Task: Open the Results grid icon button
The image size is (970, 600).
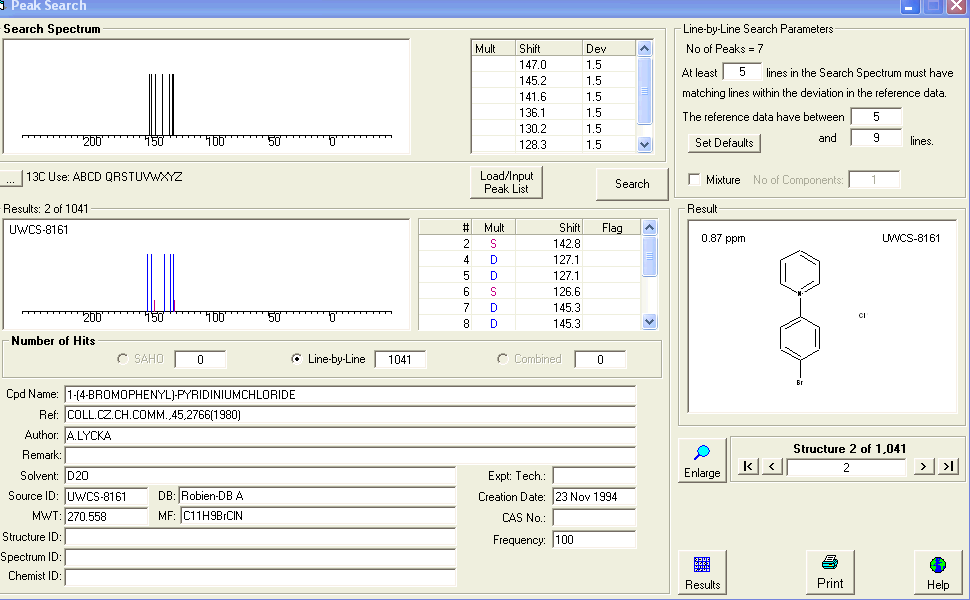Action: click(702, 573)
